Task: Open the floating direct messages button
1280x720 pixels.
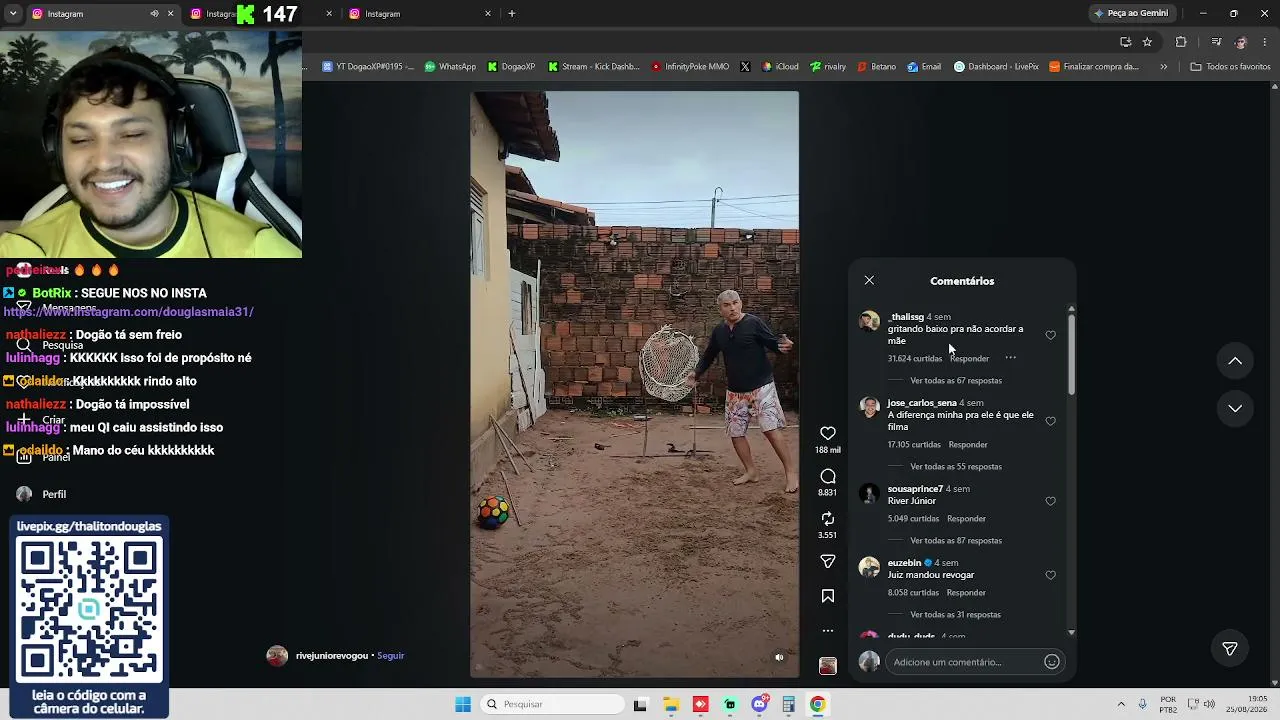Action: pyautogui.click(x=1230, y=649)
